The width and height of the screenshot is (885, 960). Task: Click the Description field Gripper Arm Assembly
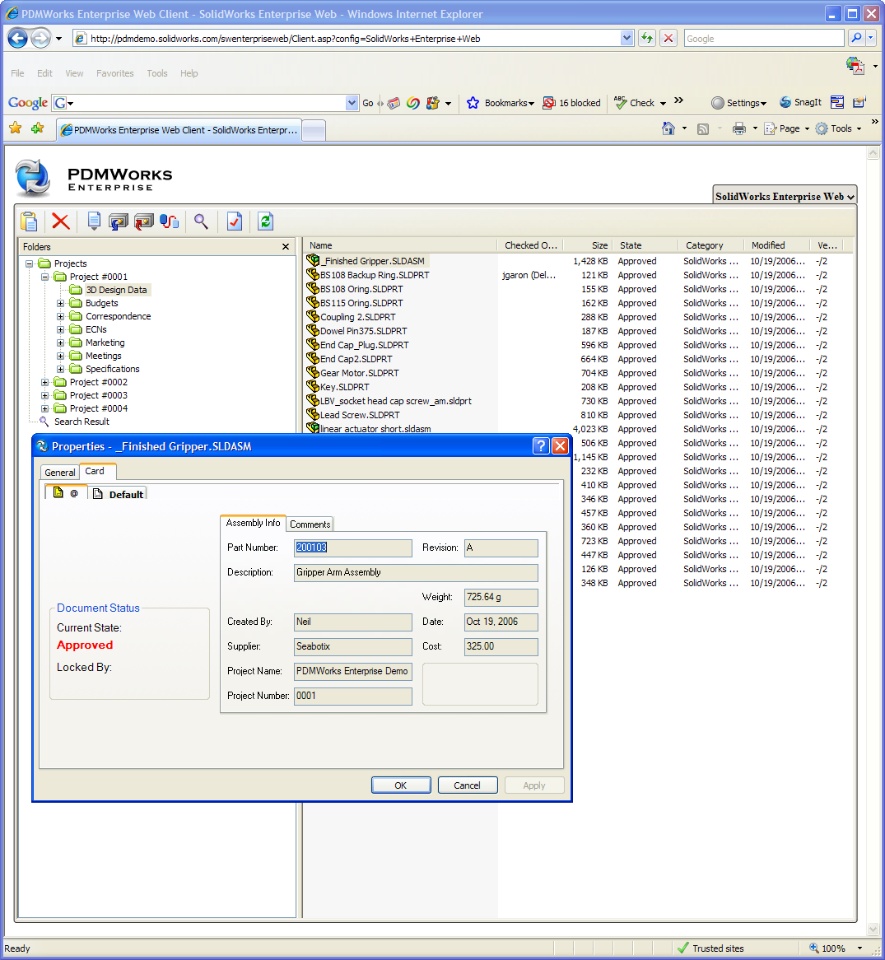[x=416, y=572]
